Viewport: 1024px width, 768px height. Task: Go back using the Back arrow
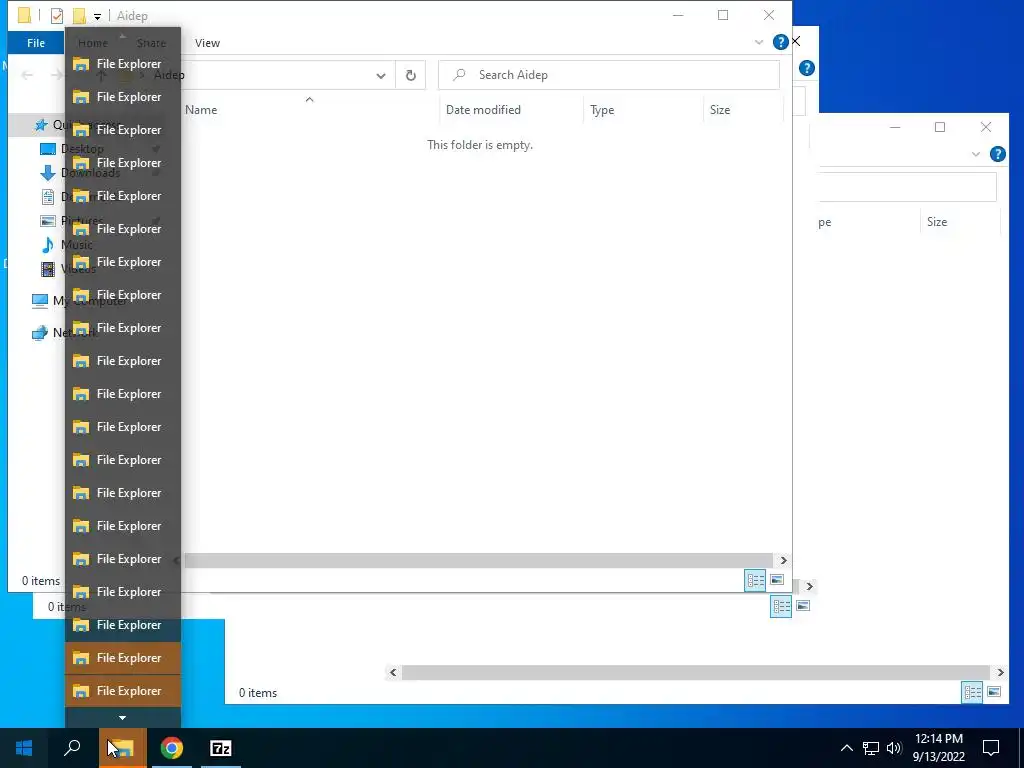(x=27, y=75)
